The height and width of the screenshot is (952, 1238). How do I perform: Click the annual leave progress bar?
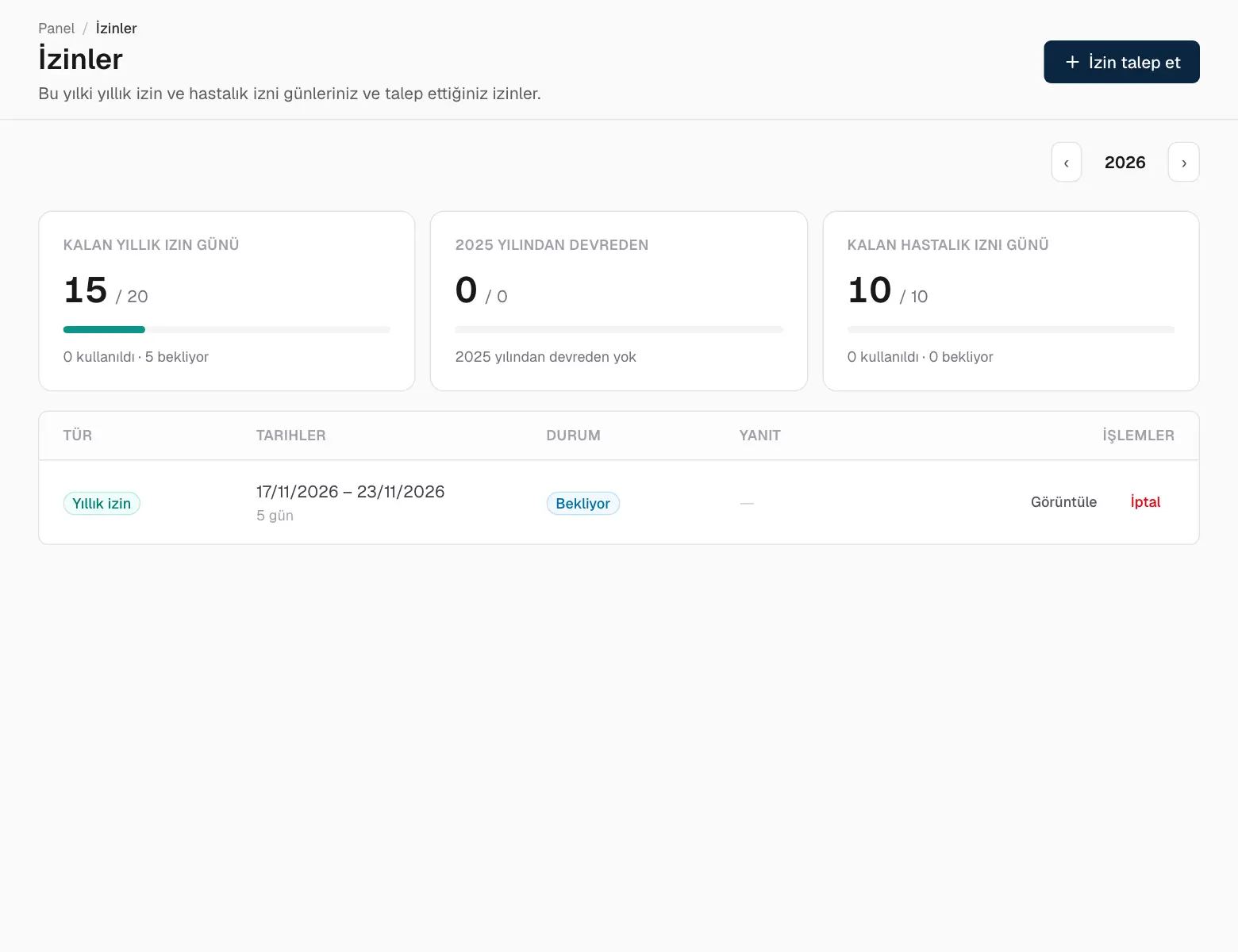[x=227, y=329]
